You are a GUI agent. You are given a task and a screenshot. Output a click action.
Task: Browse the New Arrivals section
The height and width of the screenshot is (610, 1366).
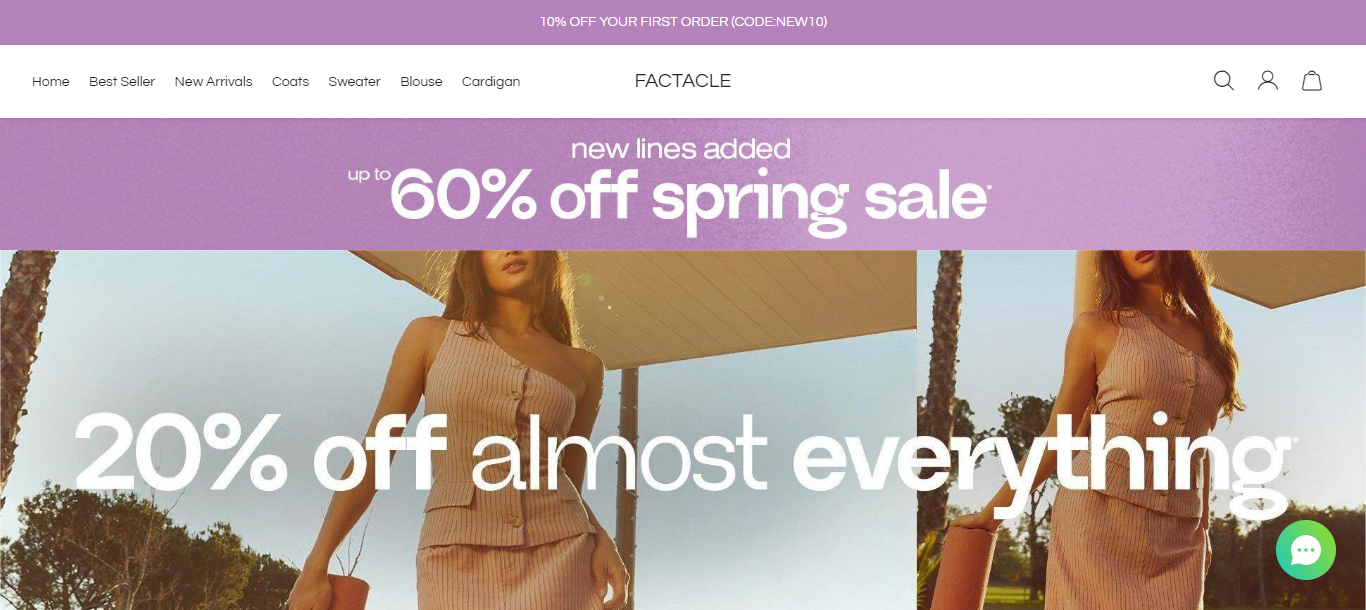coord(213,82)
